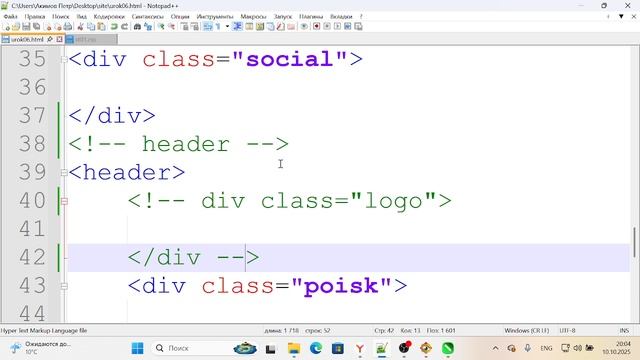Toggle Word Wrap in toolbar

coord(207,27)
